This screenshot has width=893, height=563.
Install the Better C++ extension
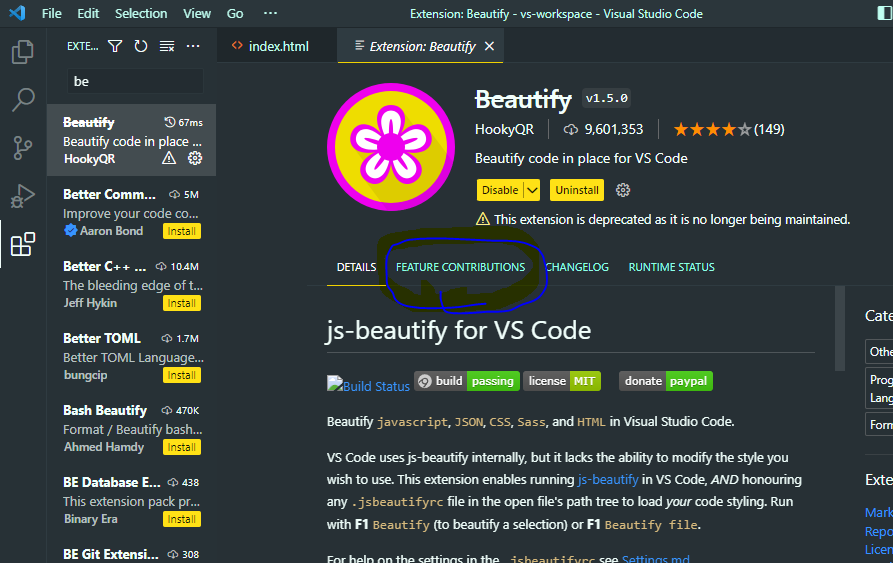pyautogui.click(x=182, y=303)
